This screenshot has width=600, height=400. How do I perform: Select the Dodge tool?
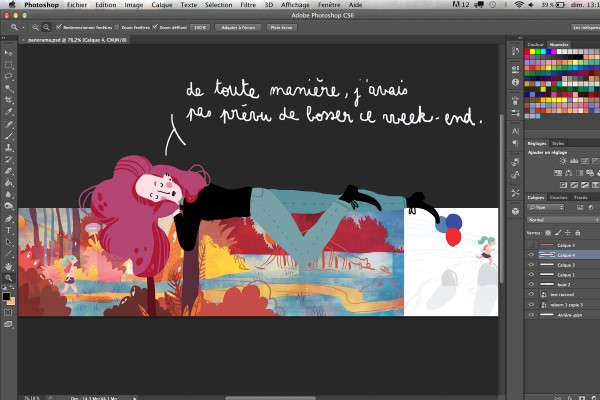8,206
